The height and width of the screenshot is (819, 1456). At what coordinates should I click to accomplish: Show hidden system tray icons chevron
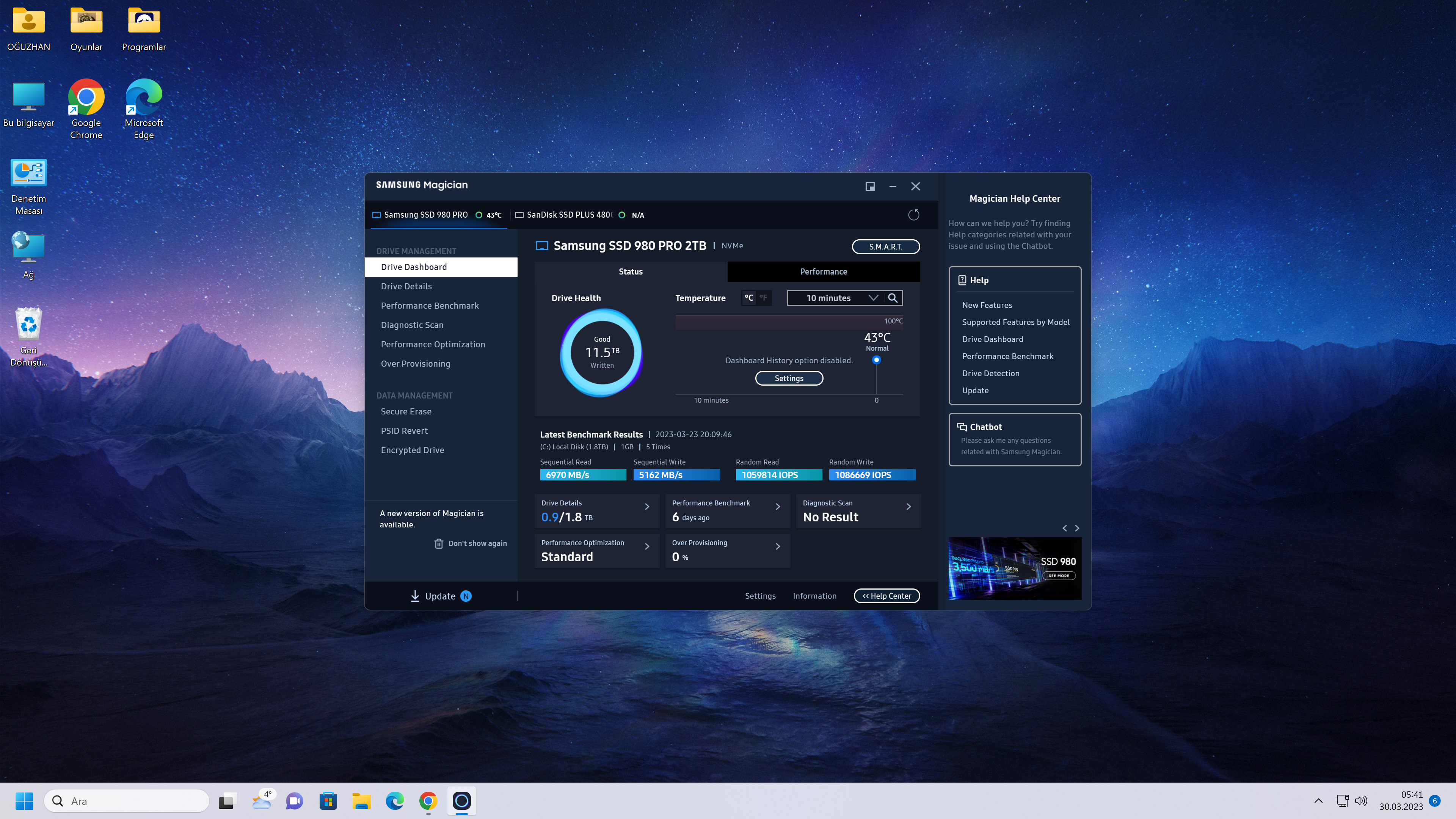1318,801
